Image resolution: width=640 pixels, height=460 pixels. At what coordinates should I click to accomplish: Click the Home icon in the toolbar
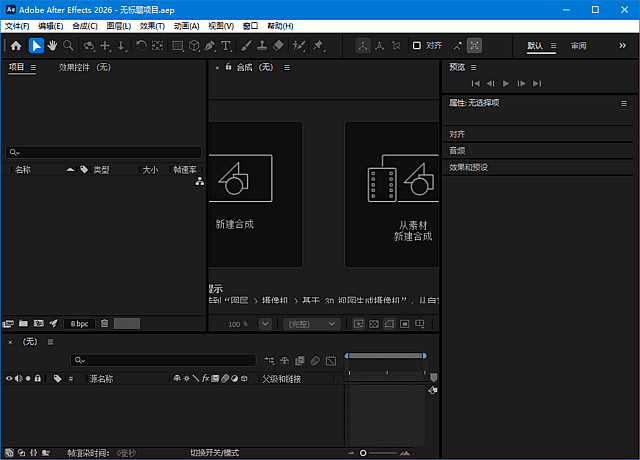(x=16, y=46)
